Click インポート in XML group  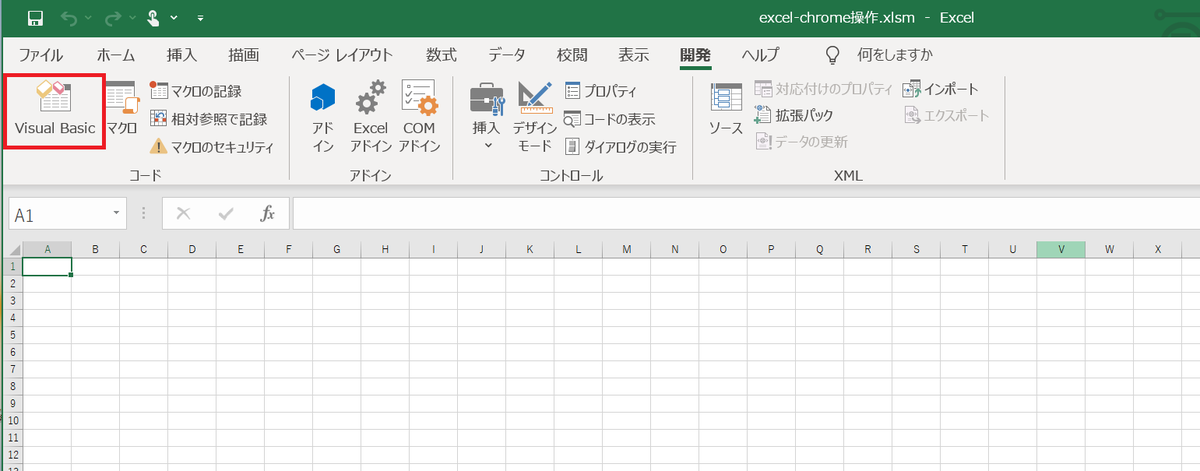940,89
